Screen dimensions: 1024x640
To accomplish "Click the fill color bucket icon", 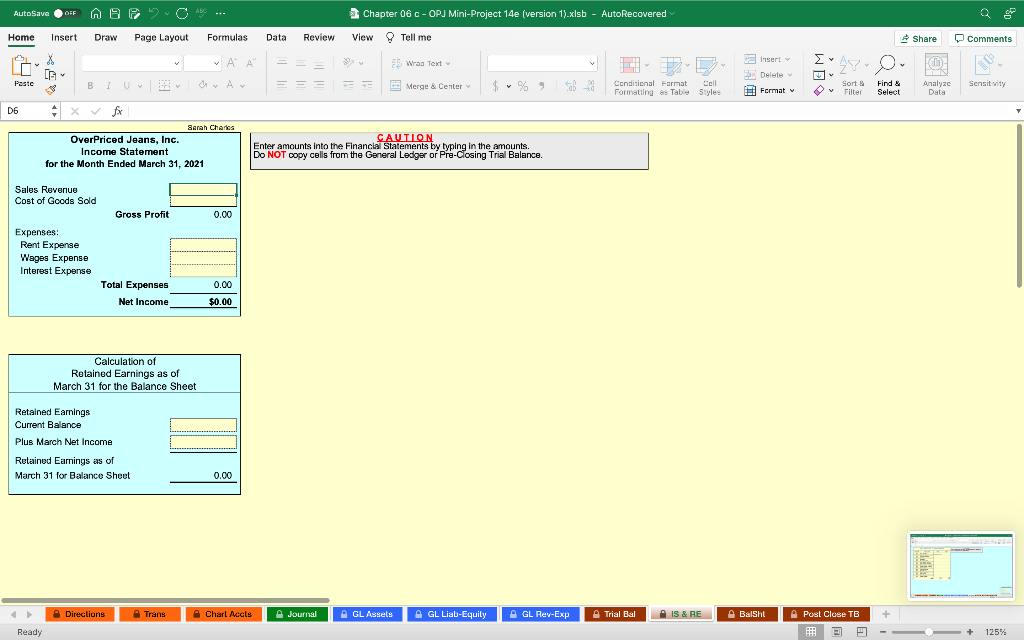I will click(x=203, y=85).
